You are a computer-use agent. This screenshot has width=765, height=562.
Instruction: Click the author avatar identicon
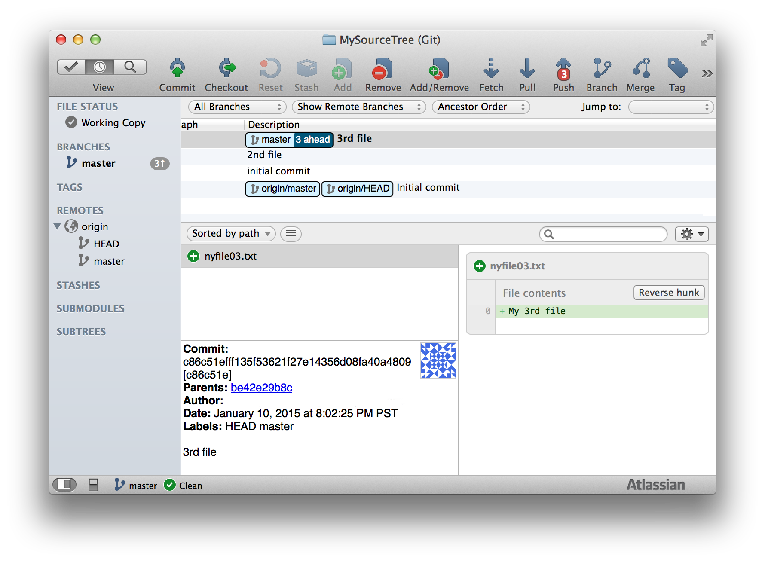pos(438,361)
